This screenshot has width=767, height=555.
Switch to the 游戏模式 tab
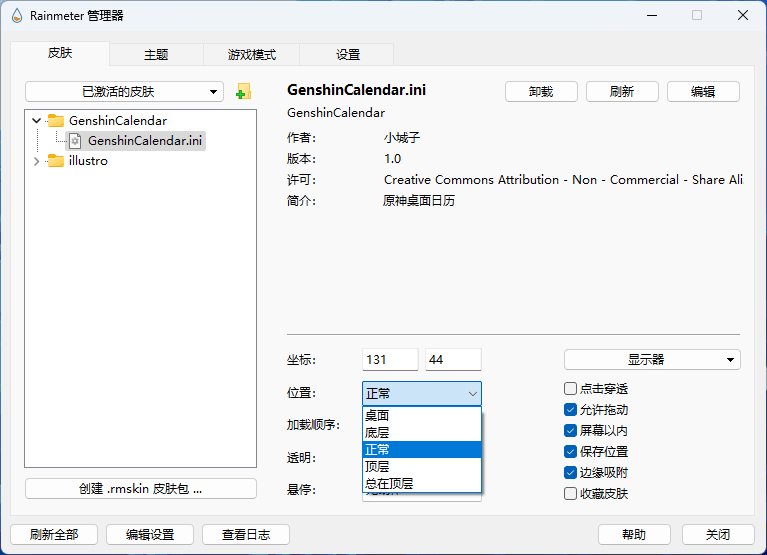pos(251,55)
